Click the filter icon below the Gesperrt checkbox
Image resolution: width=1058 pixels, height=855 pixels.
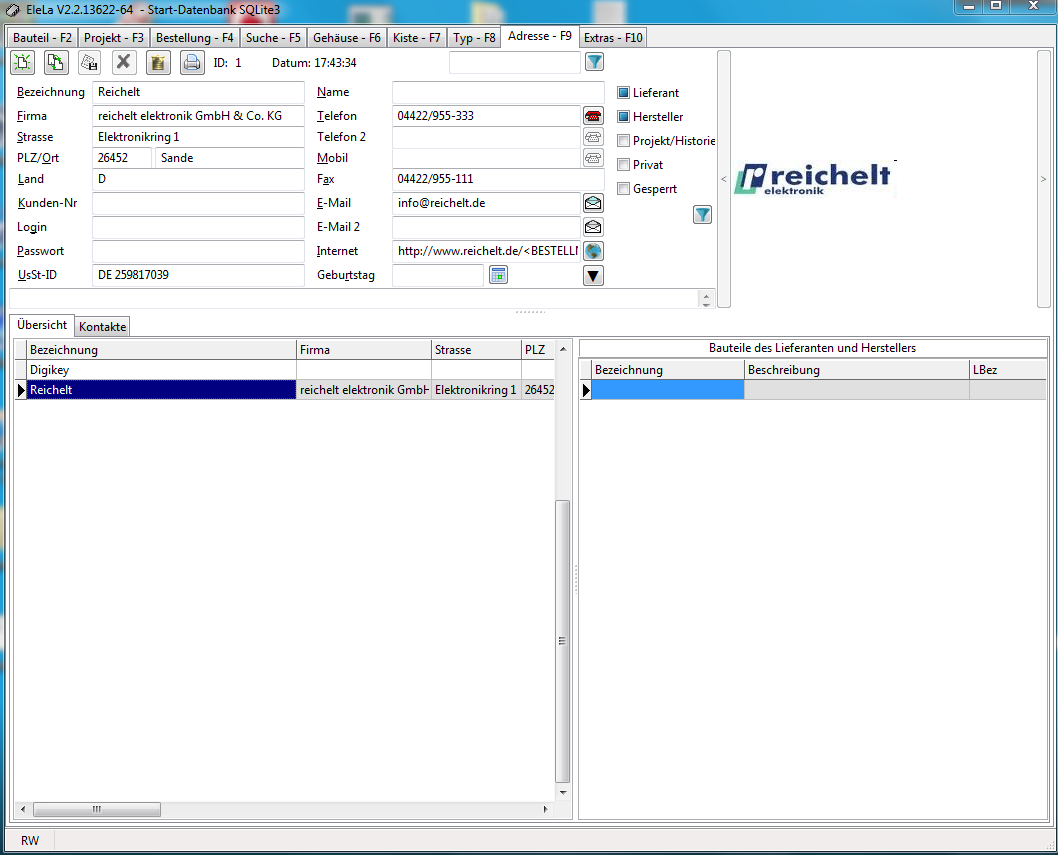point(702,215)
